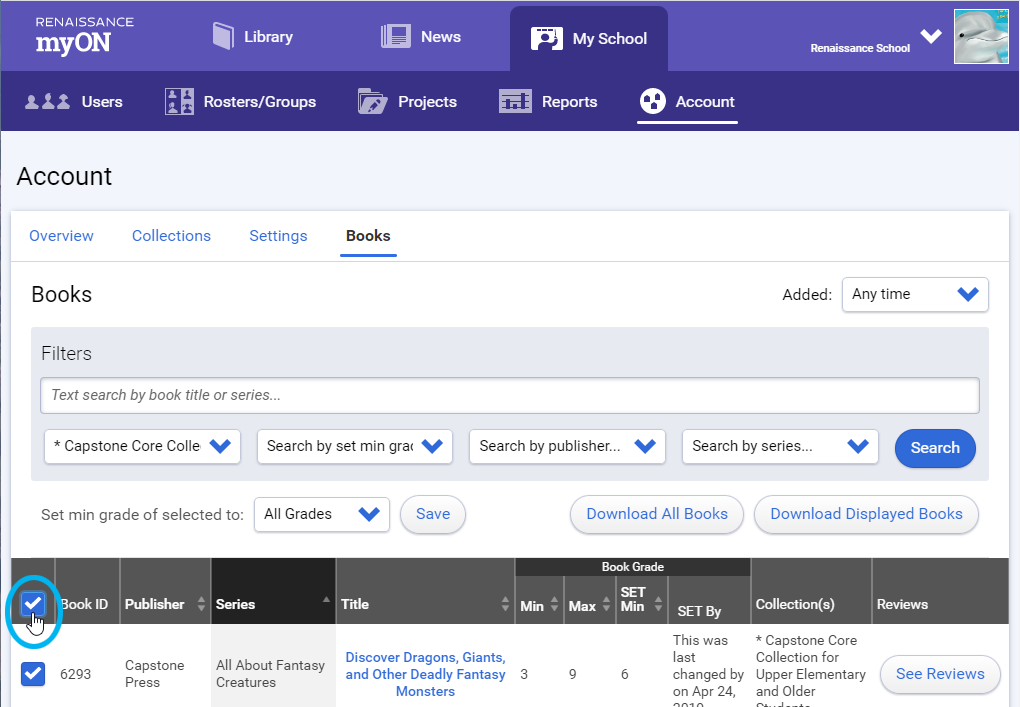Open the Search by publisher dropdown
The width and height of the screenshot is (1020, 707).
[567, 446]
